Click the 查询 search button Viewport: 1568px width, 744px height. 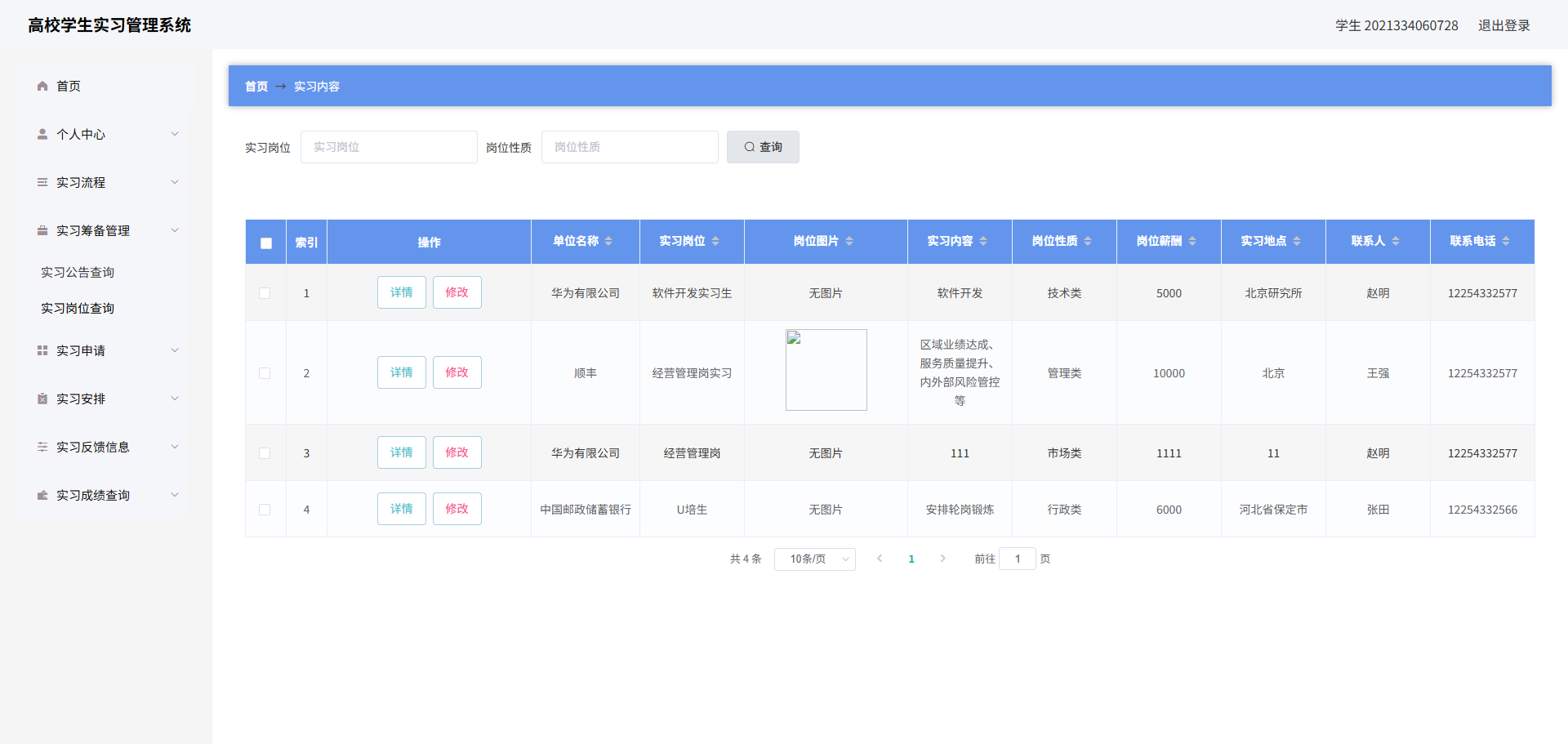click(x=763, y=147)
